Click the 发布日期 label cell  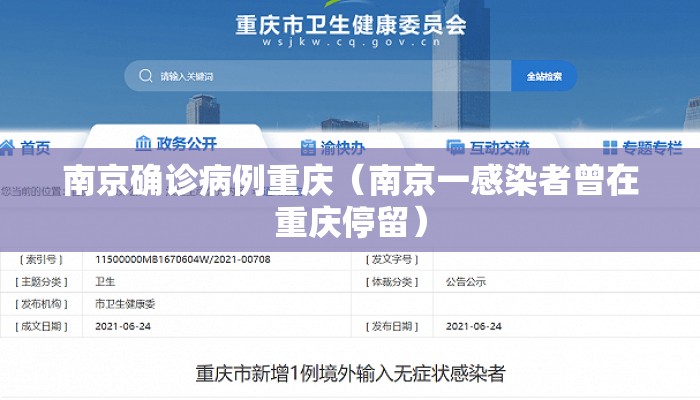(392, 326)
